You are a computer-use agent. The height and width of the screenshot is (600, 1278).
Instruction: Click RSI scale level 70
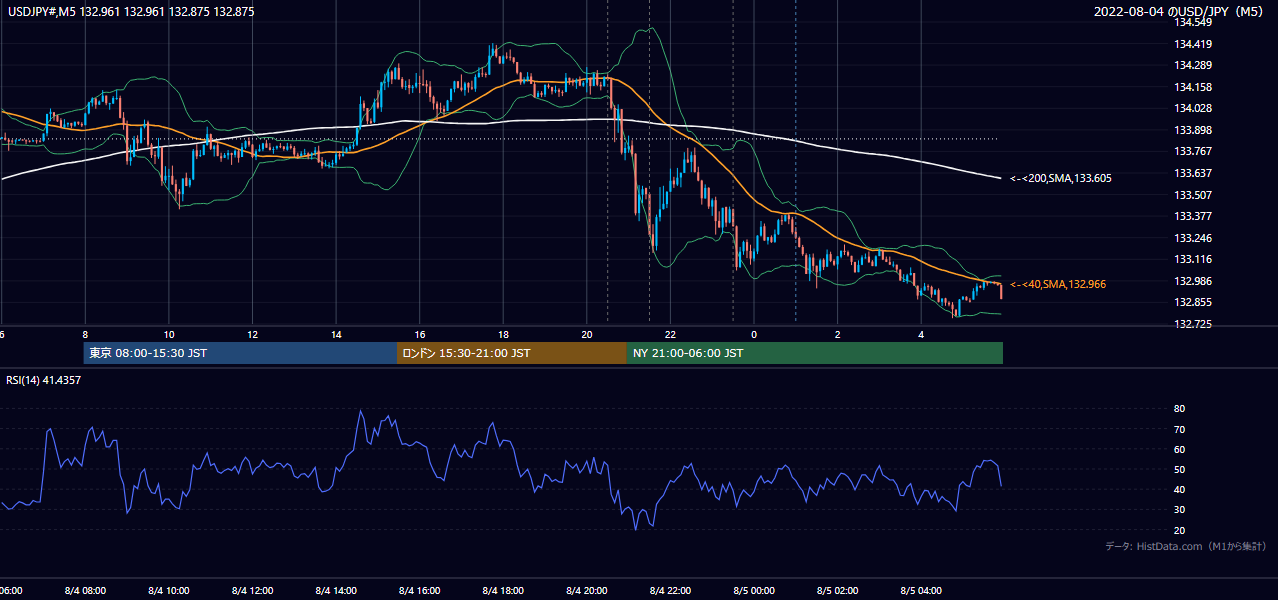[x=1180, y=429]
